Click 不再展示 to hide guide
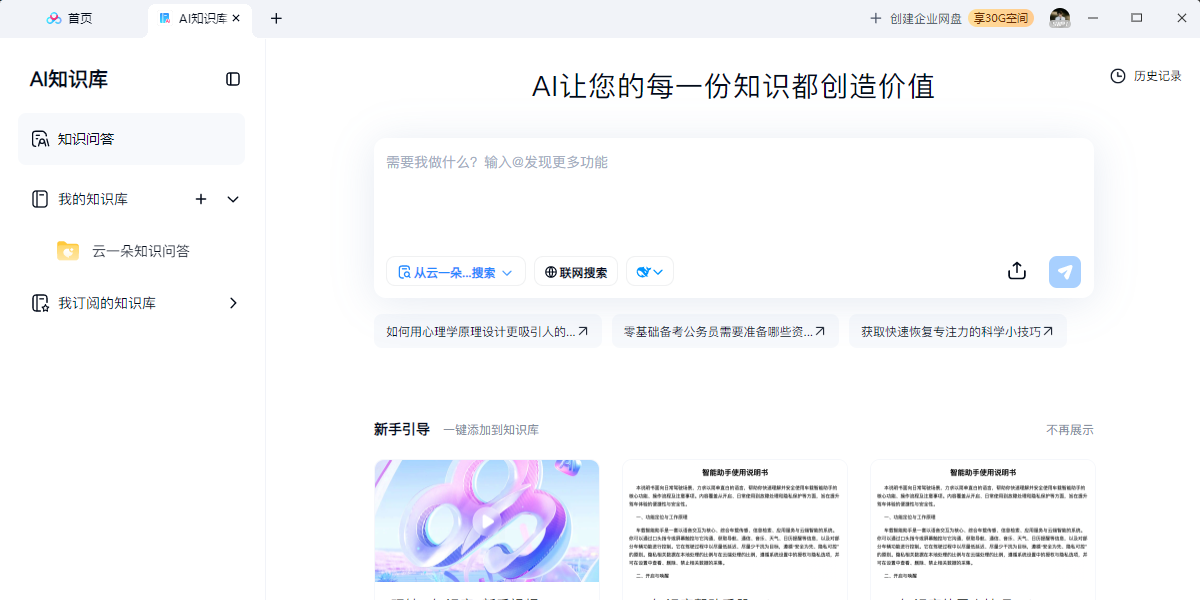 click(1070, 430)
